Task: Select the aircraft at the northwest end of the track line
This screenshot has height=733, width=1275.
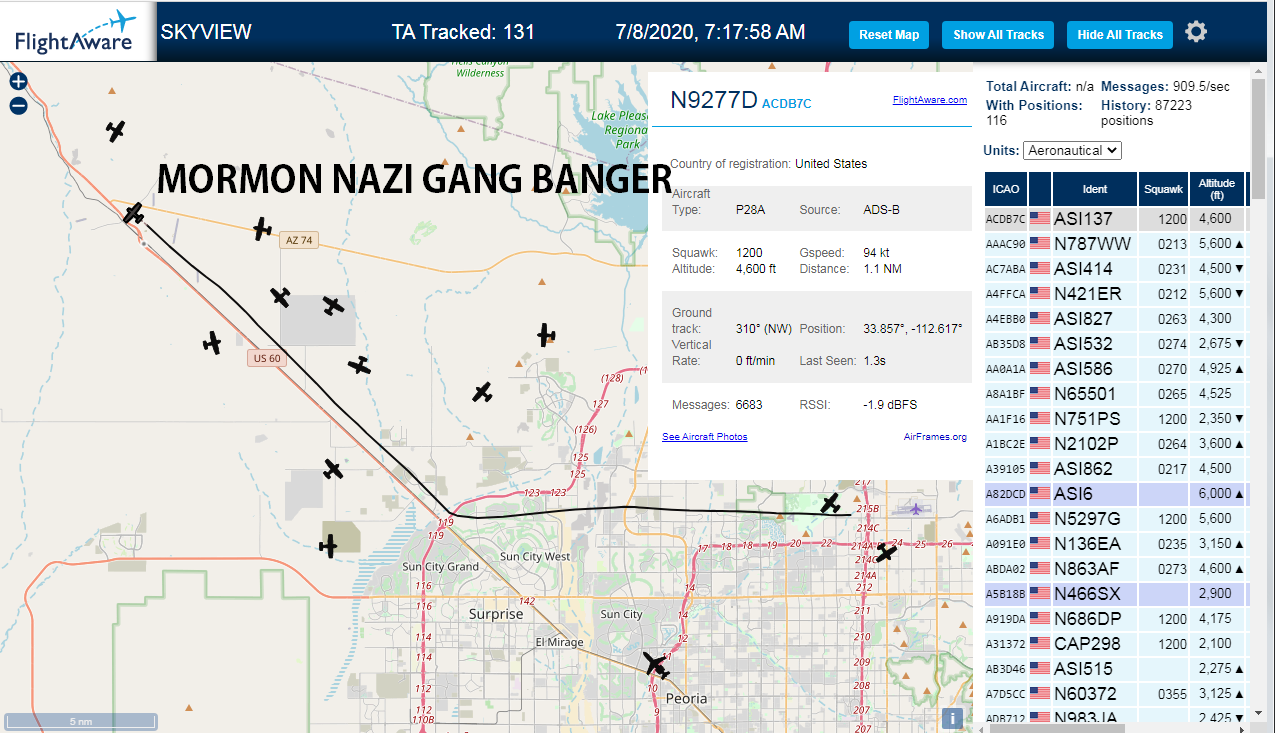Action: [134, 213]
